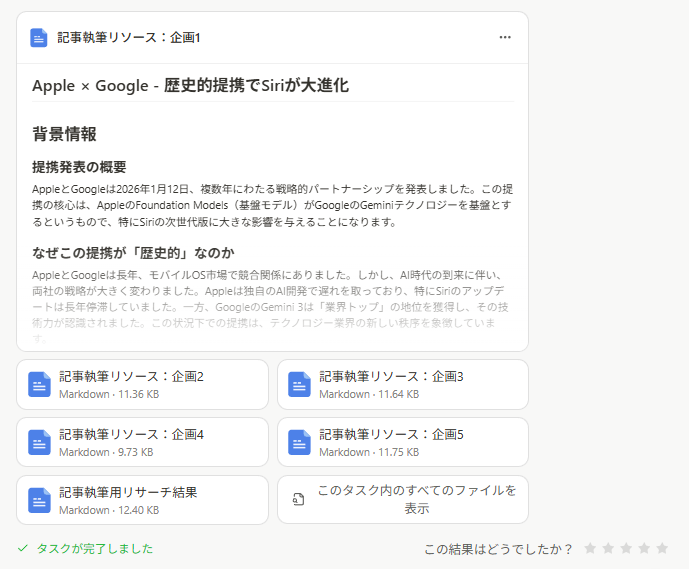689x569 pixels.
Task: Click the file icon for 記事執筆リソース:企画5
Action: [x=299, y=443]
